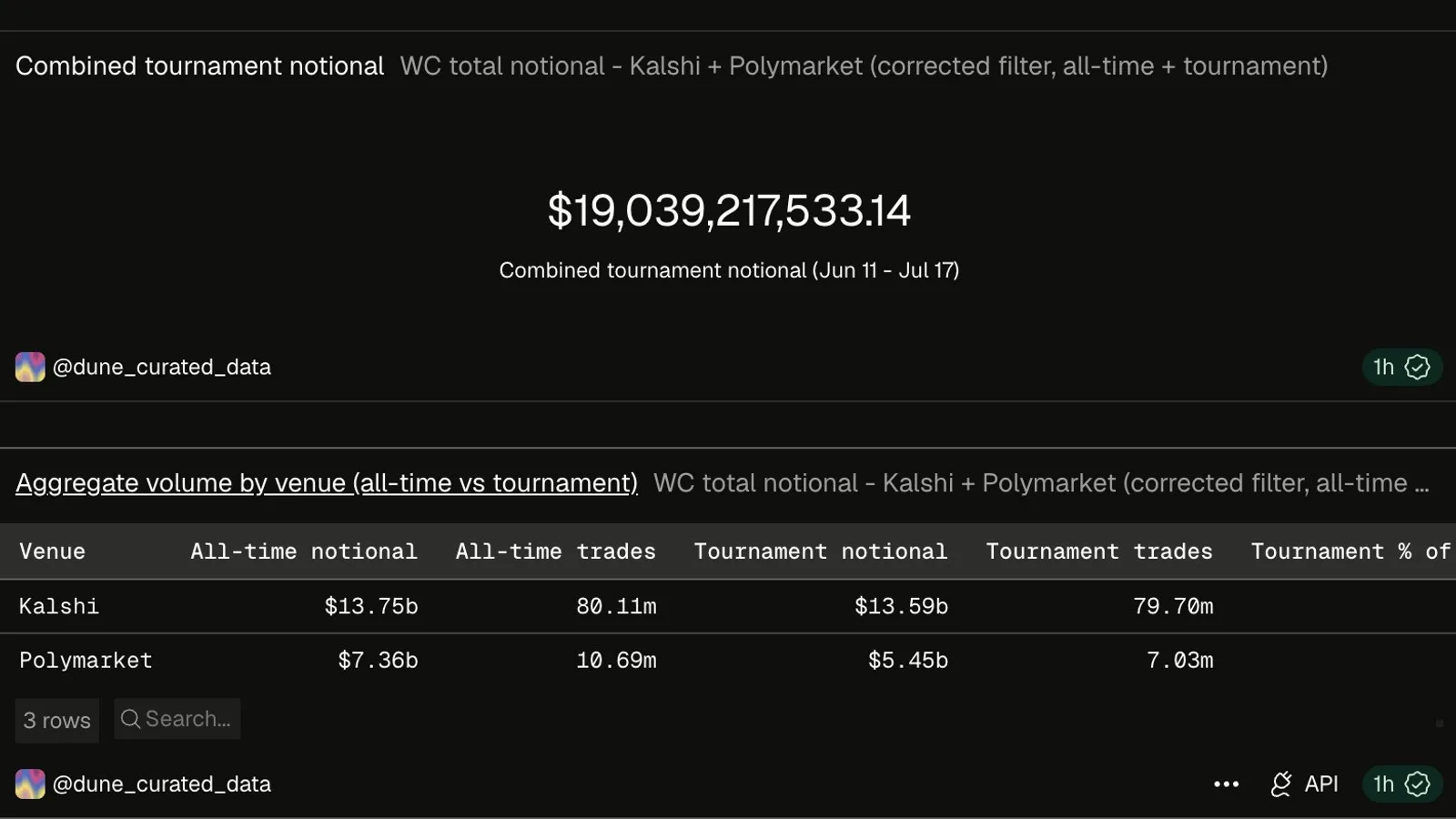This screenshot has height=819, width=1456.
Task: Open Aggregate volume by venue query link
Action: (327, 482)
